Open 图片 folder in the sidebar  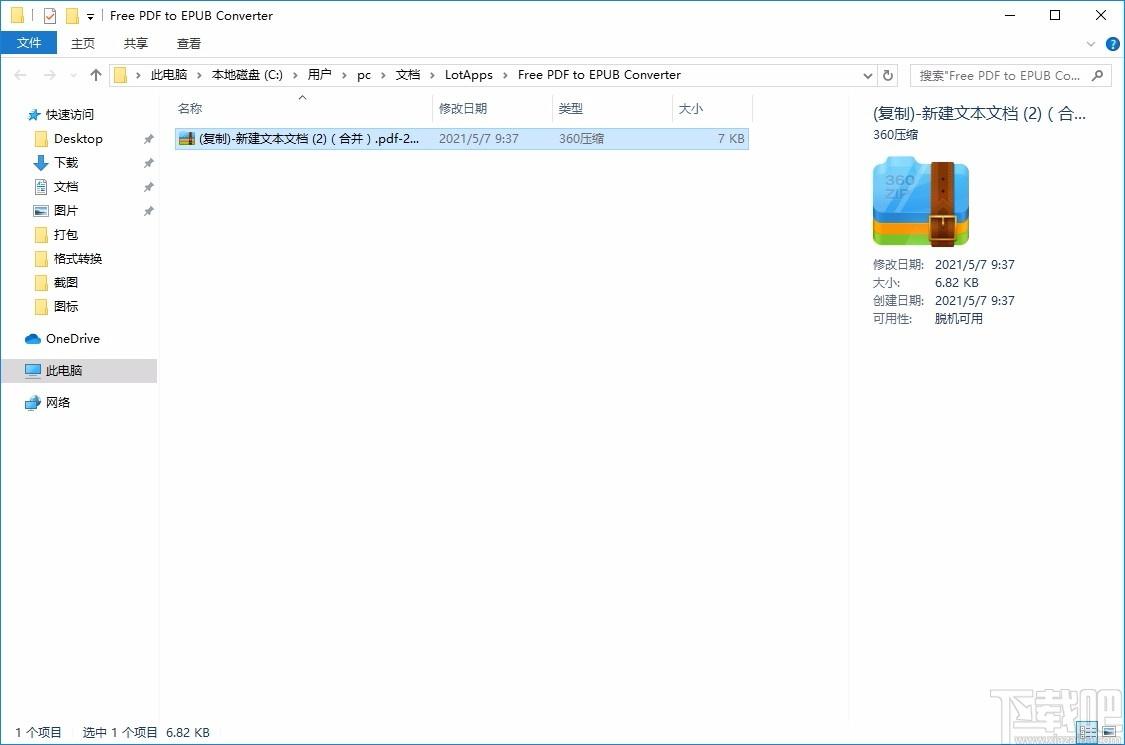pos(65,211)
